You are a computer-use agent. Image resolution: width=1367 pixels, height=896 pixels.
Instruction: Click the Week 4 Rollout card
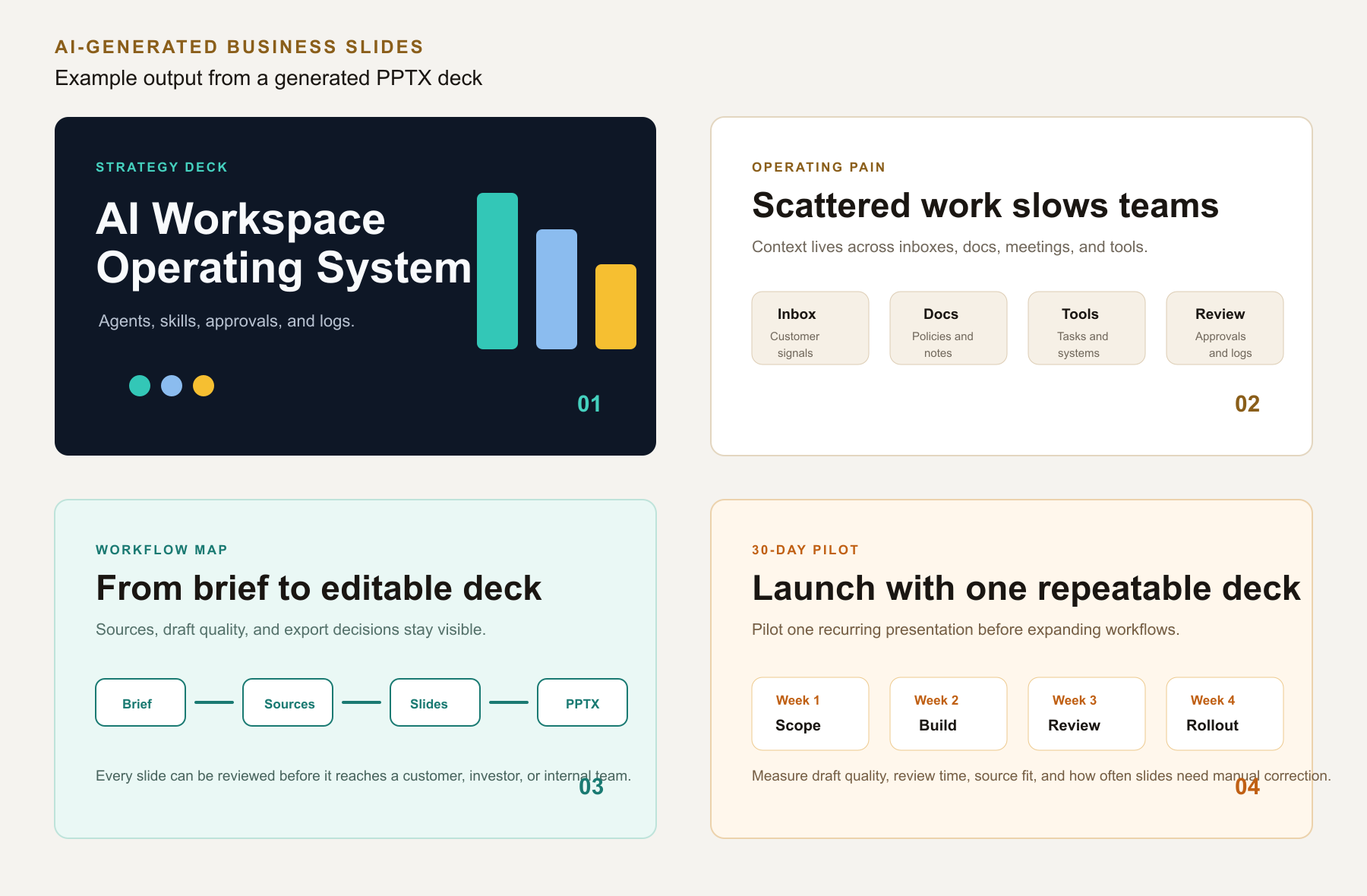coord(1225,714)
